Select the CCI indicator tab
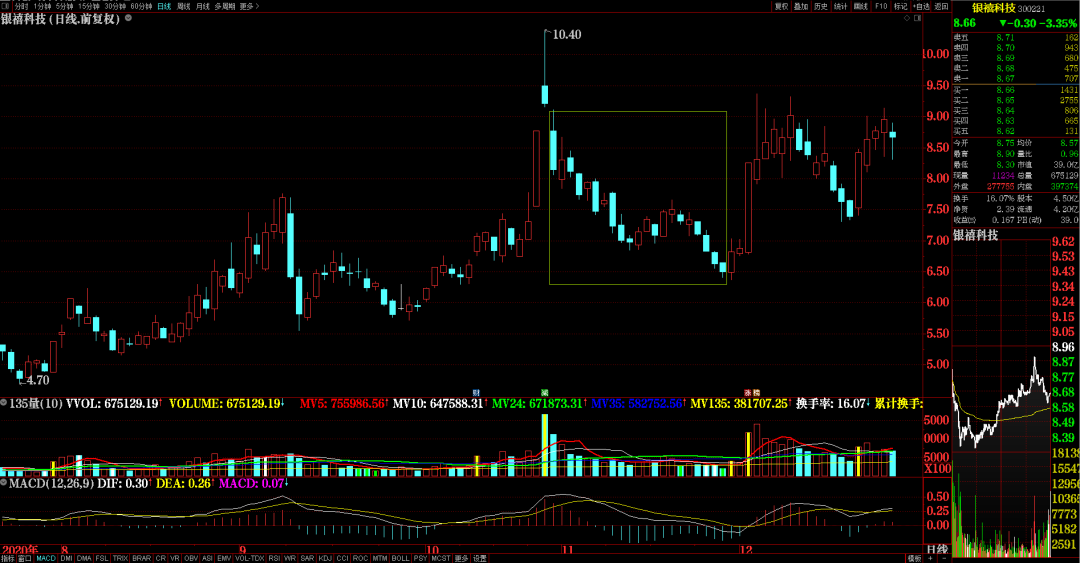Image resolution: width=1080 pixels, height=563 pixels. (342, 558)
